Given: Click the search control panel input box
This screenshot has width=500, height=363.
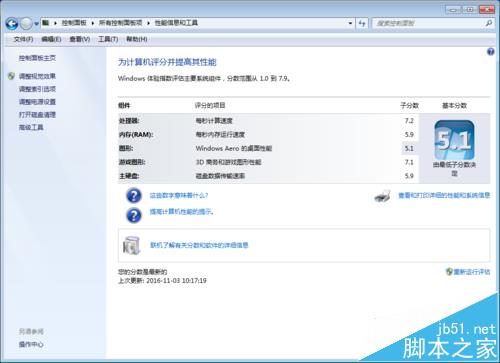Looking at the screenshot, I should point(428,23).
